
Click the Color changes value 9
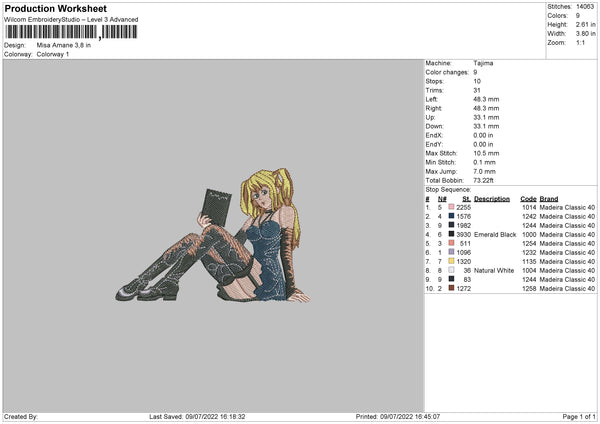(475, 72)
